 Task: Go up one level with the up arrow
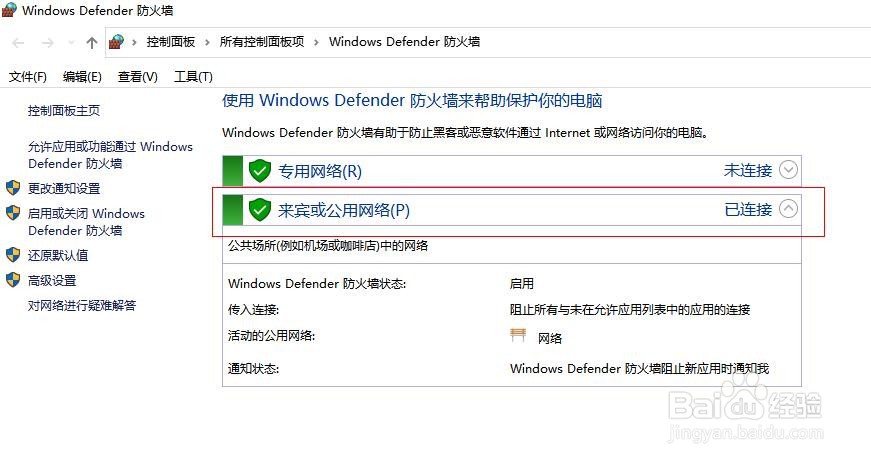click(92, 43)
